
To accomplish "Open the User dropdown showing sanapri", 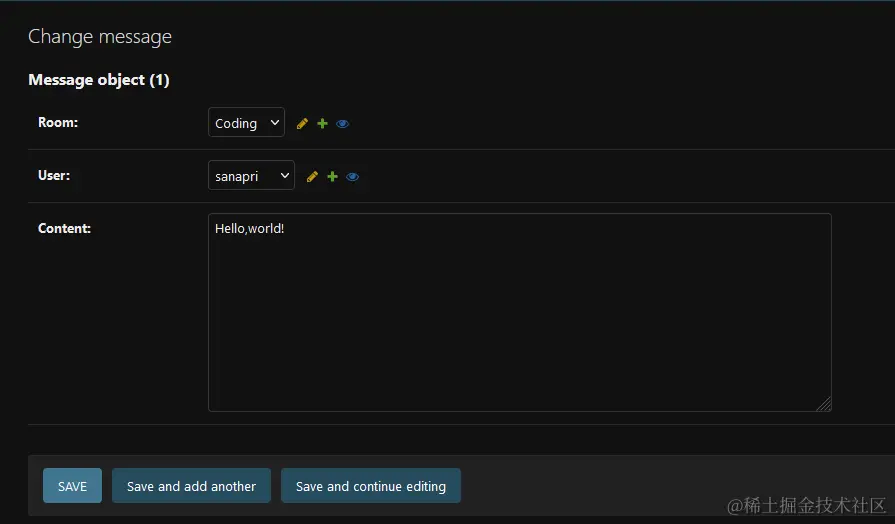I will point(251,175).
